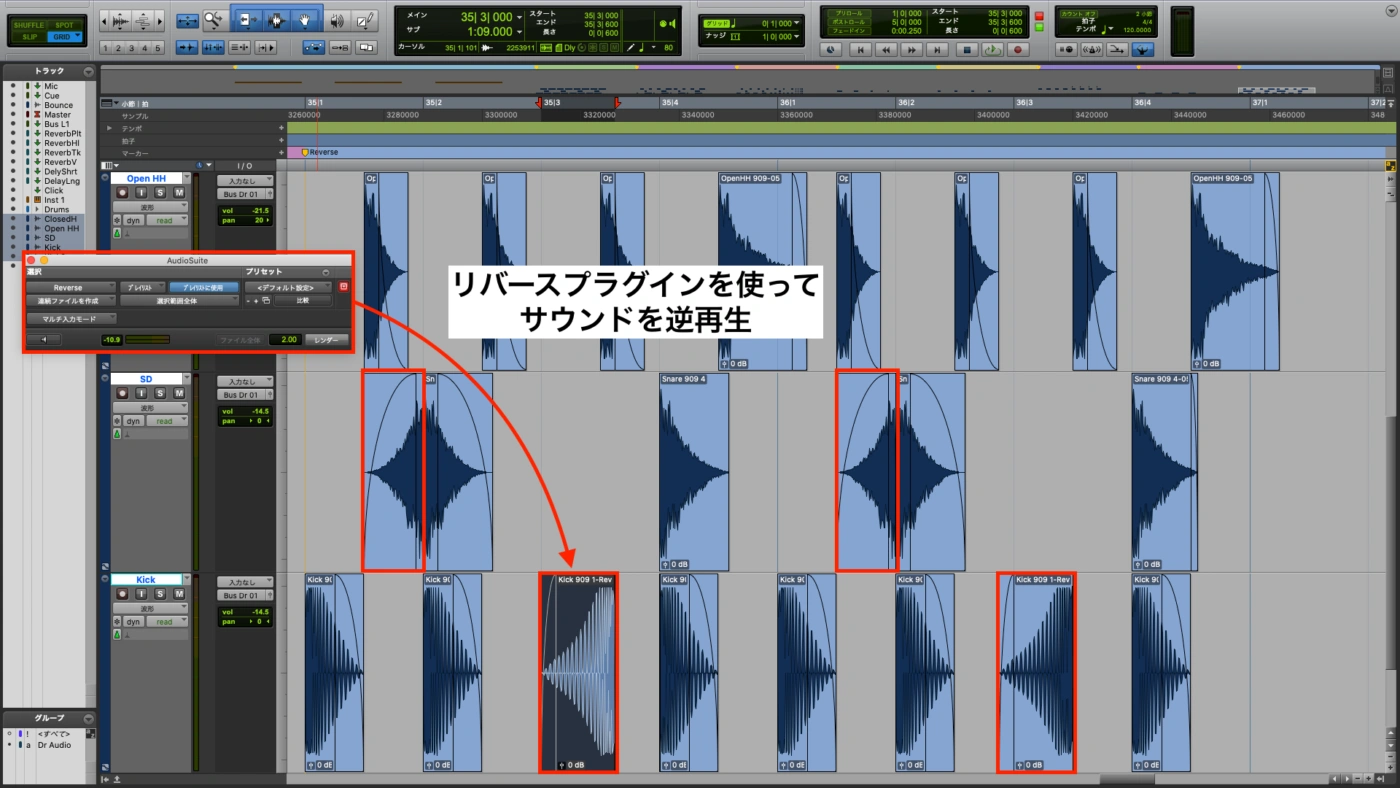Select the Scrubber speaker tool
The image size is (1400, 788).
[x=337, y=20]
